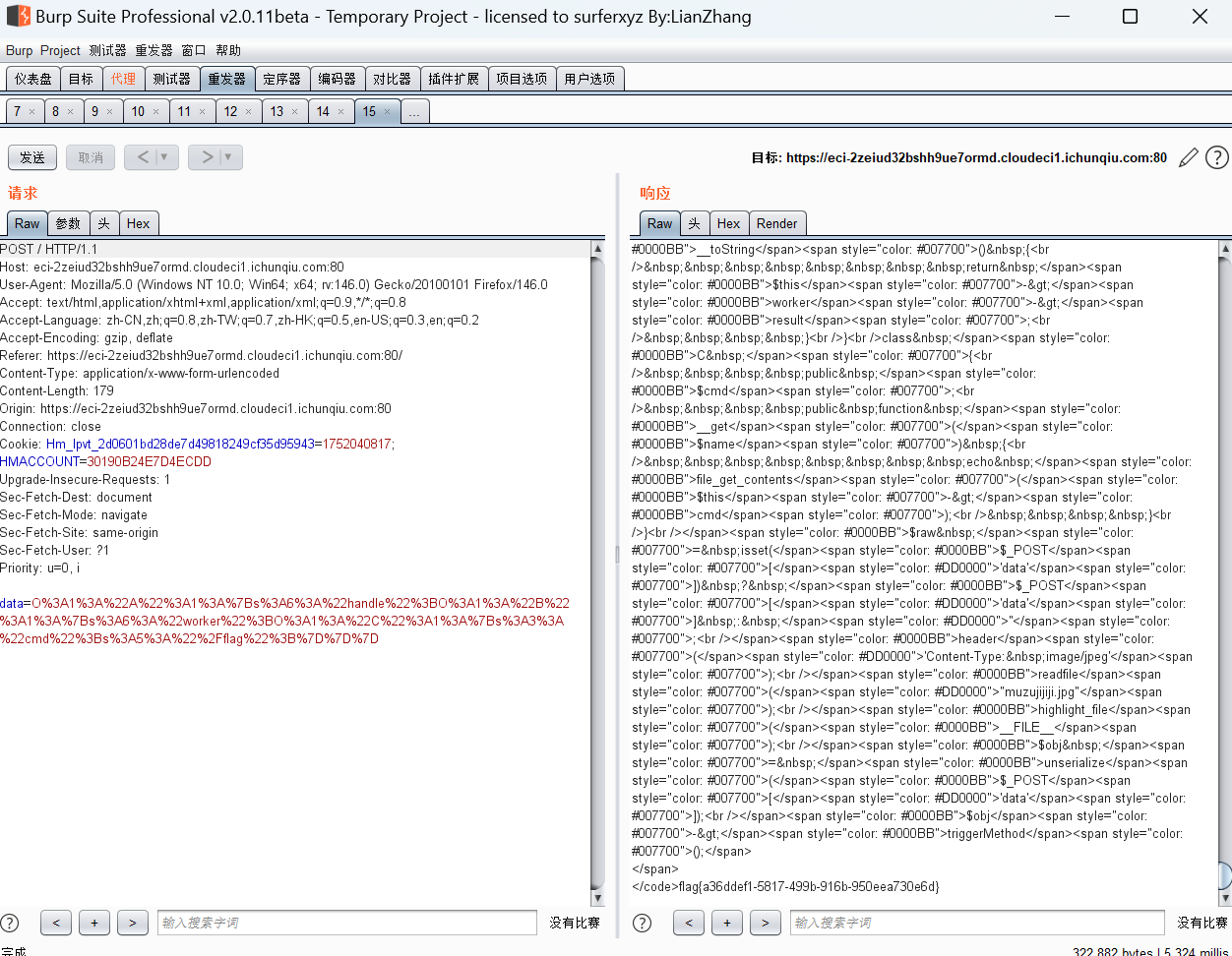Close repeater tab 15

(x=387, y=112)
